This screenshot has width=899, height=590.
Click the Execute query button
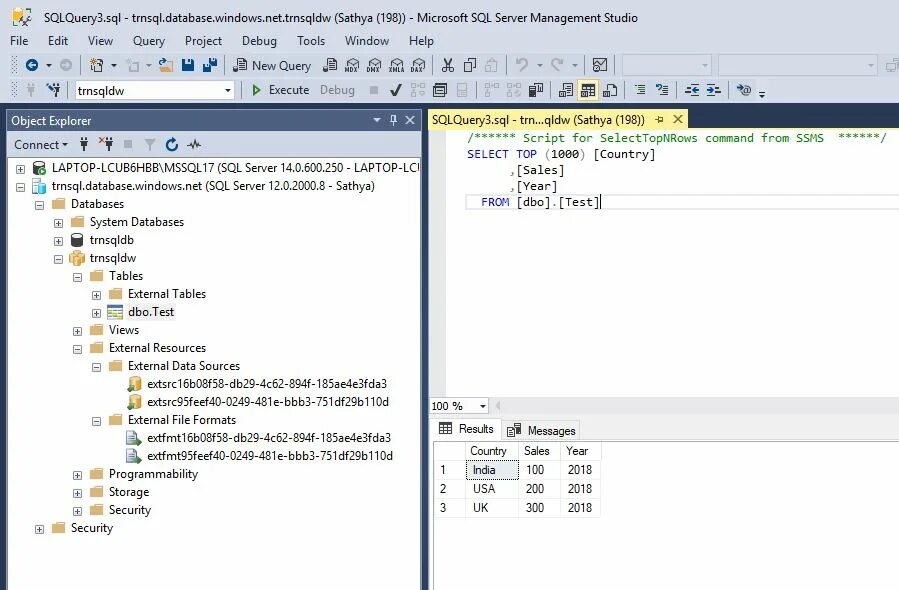(x=280, y=90)
